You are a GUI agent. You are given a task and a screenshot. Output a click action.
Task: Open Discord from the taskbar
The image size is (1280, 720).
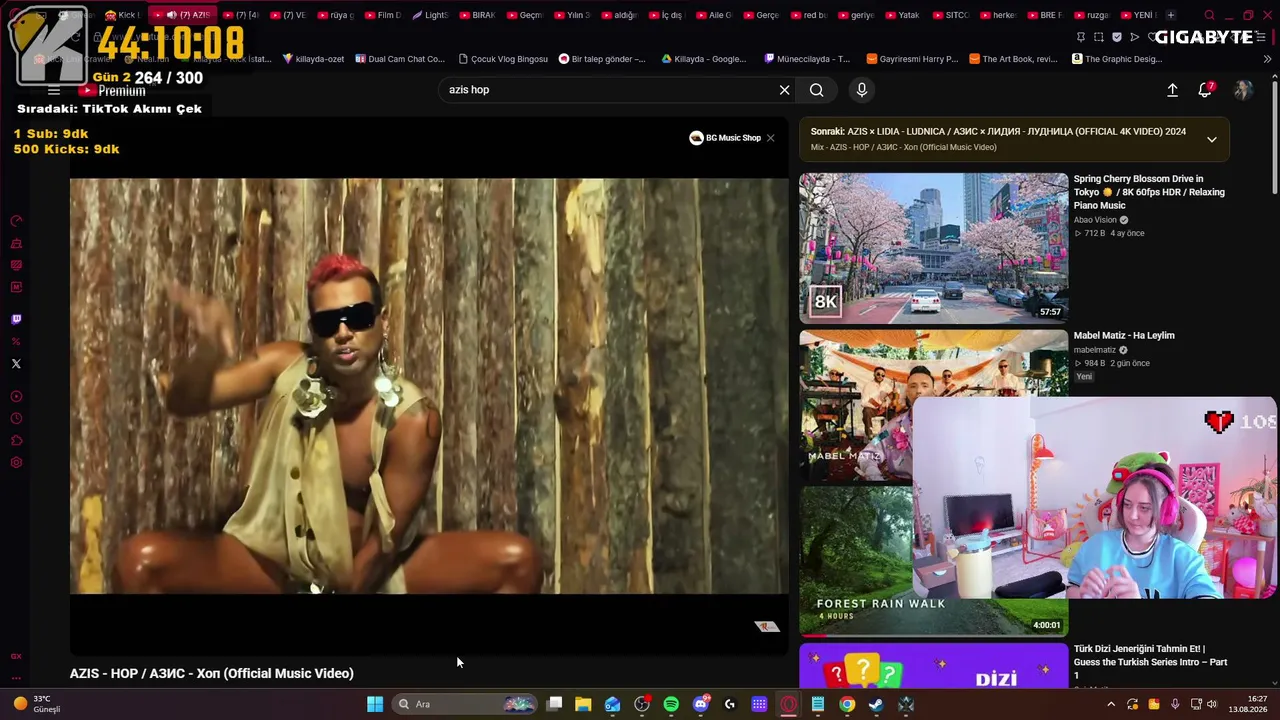[x=701, y=705]
